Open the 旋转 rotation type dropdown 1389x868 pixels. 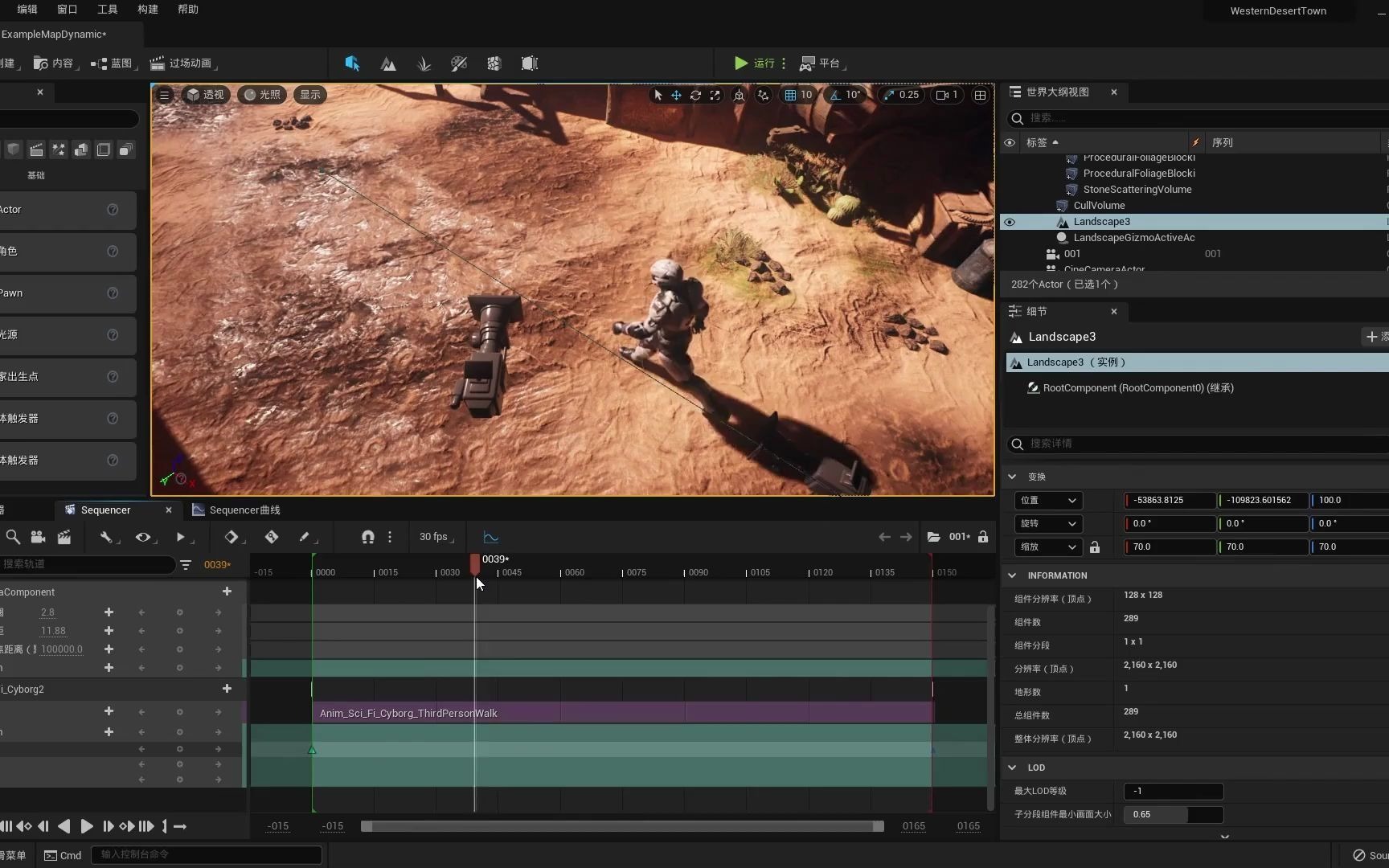point(1048,524)
